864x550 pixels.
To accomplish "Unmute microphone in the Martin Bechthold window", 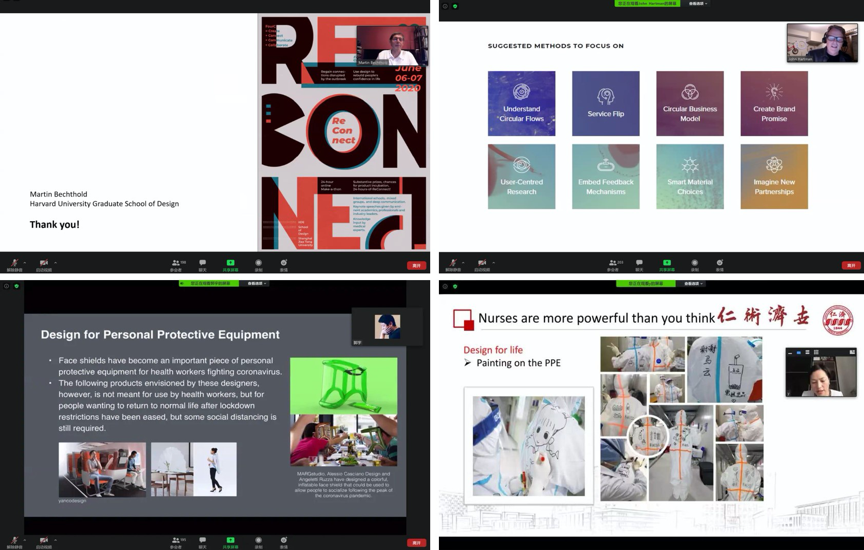I will point(14,264).
